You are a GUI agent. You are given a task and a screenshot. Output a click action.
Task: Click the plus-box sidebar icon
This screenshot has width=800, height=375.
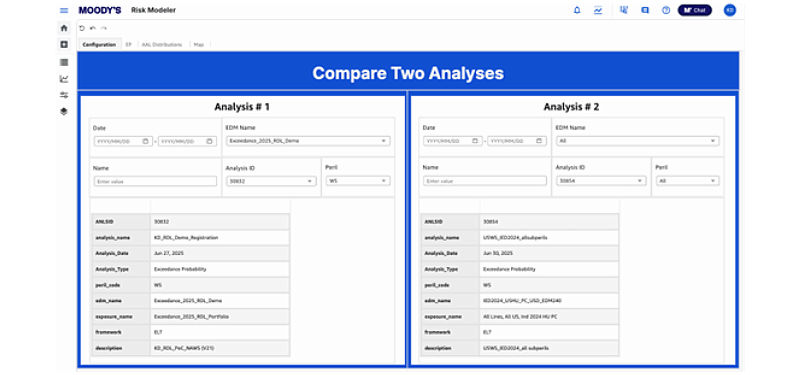click(x=64, y=45)
